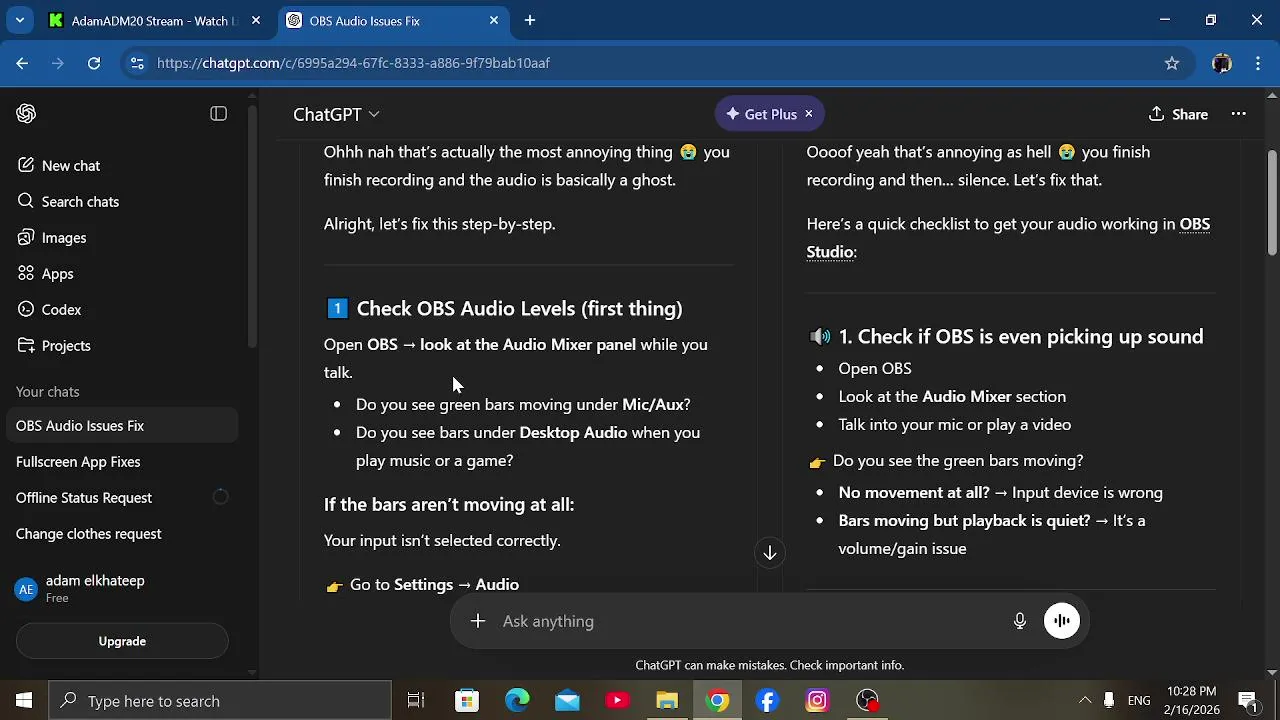Start voice mode with the waveform button
This screenshot has width=1280, height=720.
click(x=1062, y=621)
